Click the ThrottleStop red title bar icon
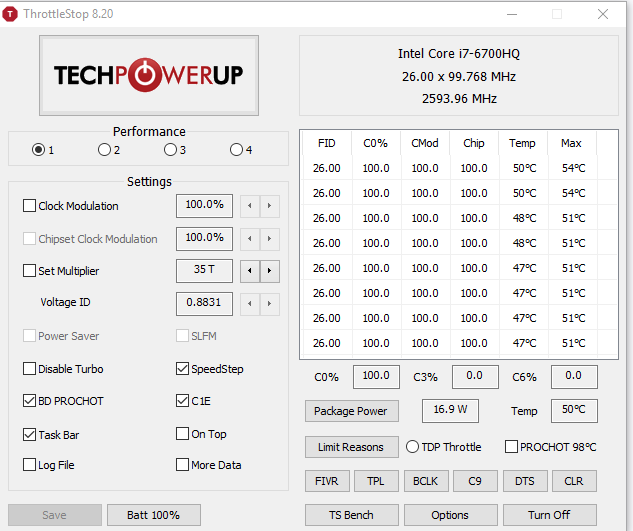Viewport: 633px width, 531px height. 10,14
